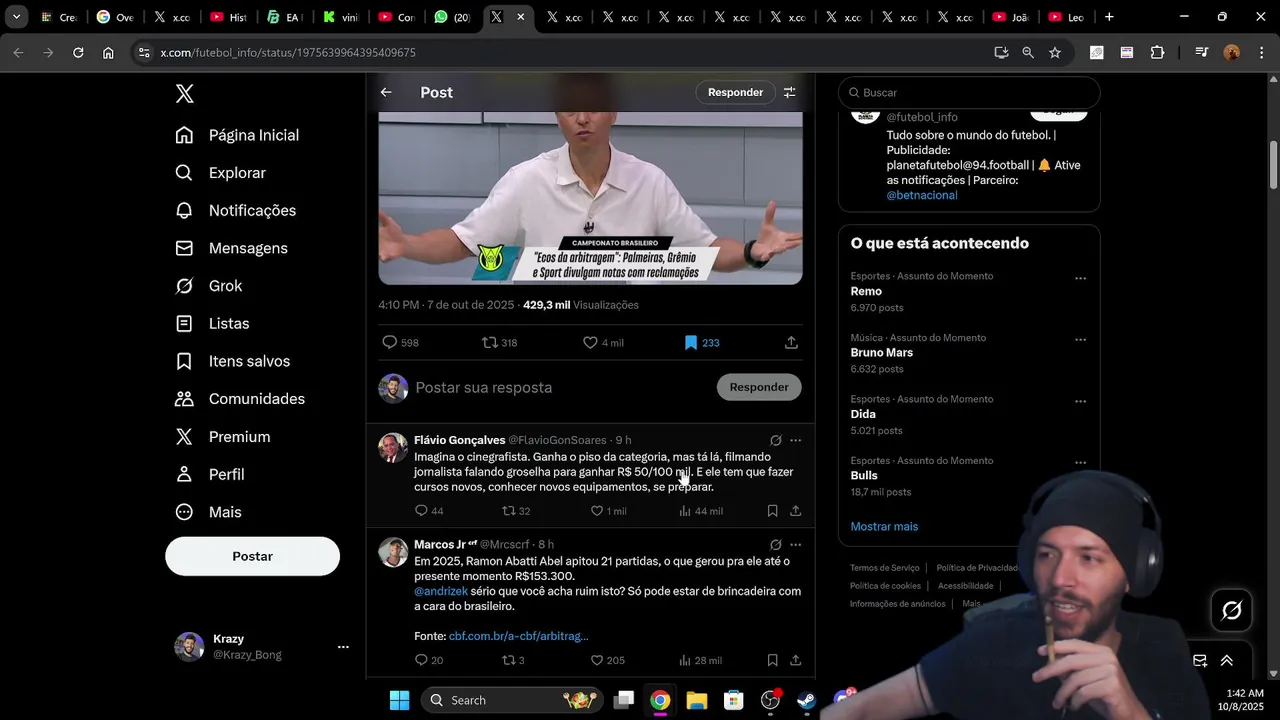Open the cbf.com.br source link
The height and width of the screenshot is (720, 1280).
point(518,636)
